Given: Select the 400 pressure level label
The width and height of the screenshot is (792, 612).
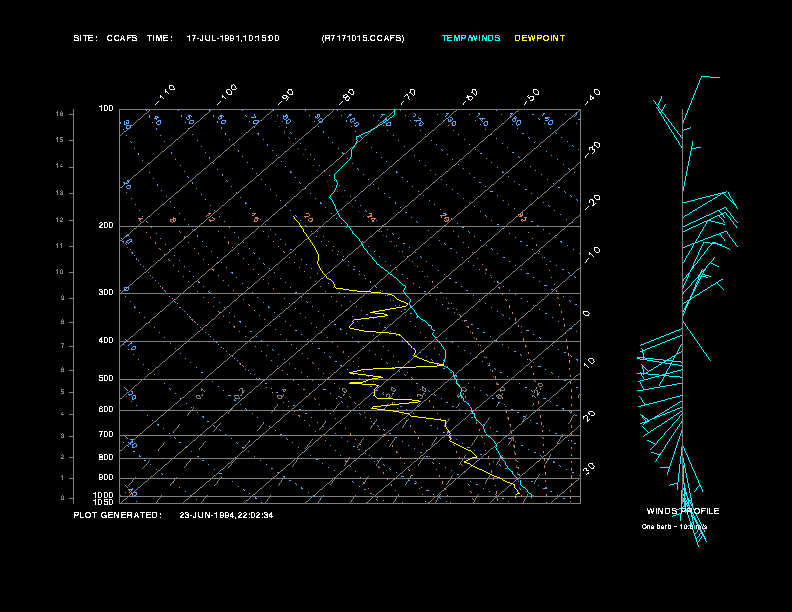Looking at the screenshot, I should click(x=106, y=340).
